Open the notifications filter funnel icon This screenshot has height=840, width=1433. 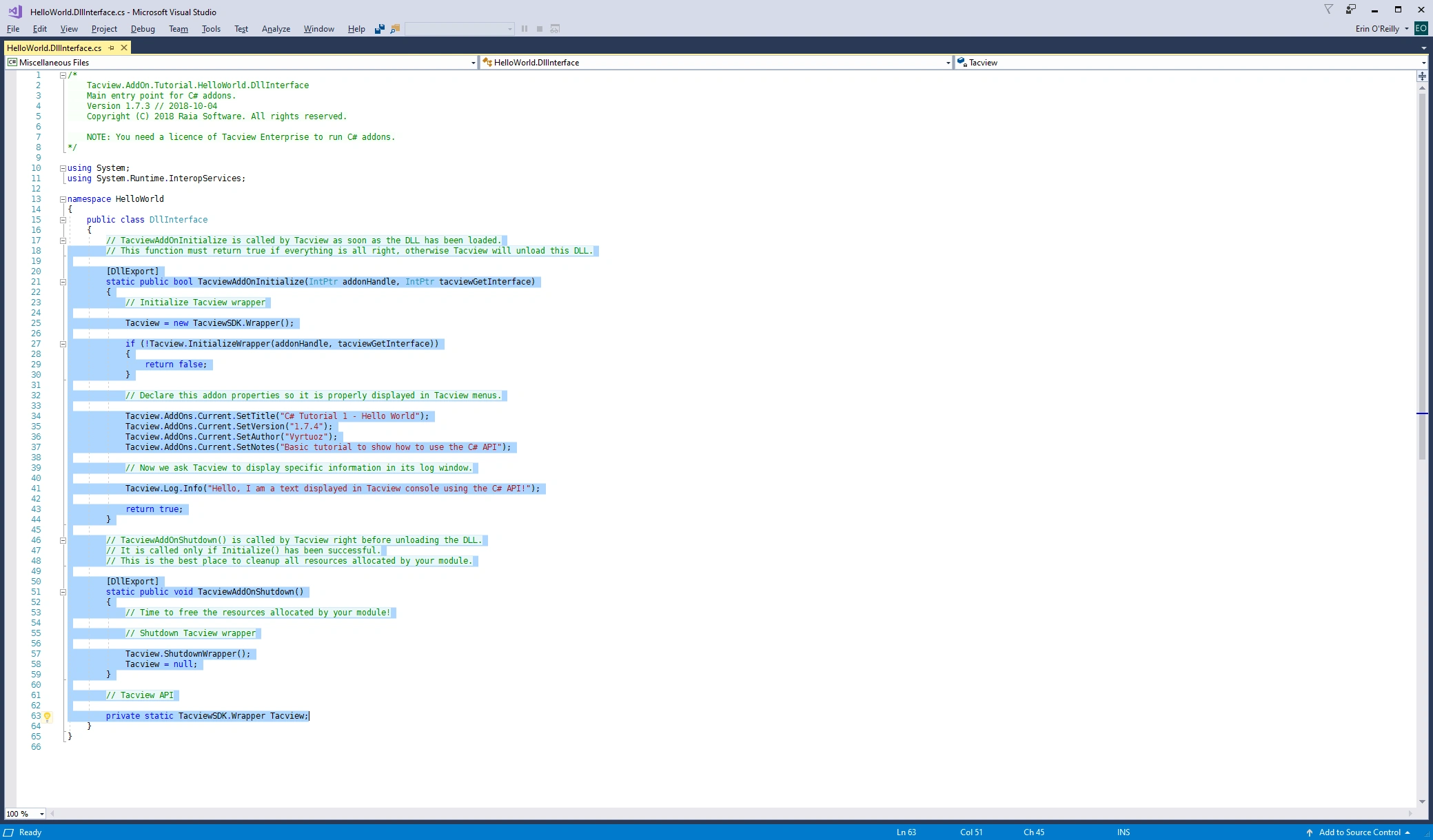[1328, 10]
